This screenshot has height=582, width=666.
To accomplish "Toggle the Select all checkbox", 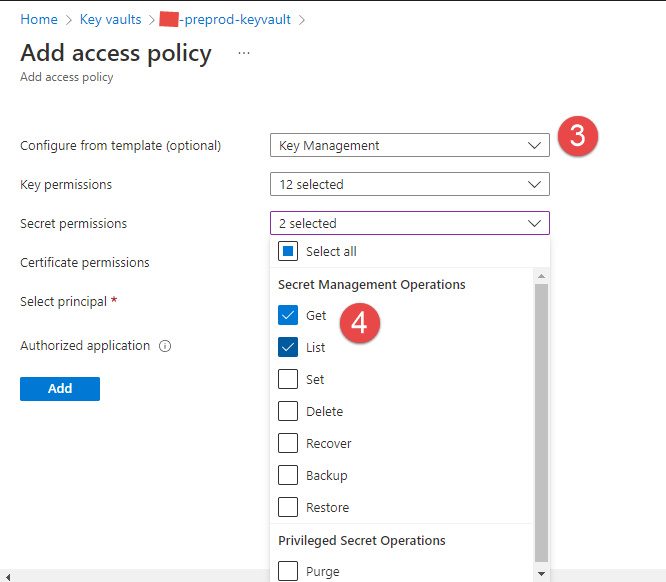I will (x=288, y=252).
